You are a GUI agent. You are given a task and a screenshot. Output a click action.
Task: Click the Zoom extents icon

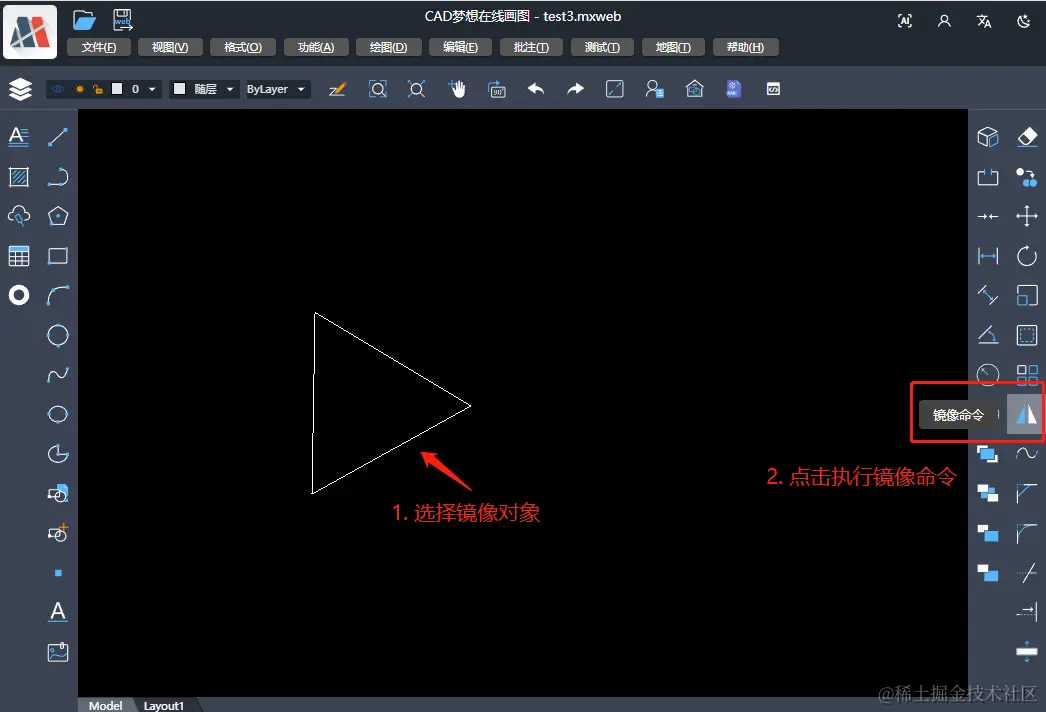[416, 89]
